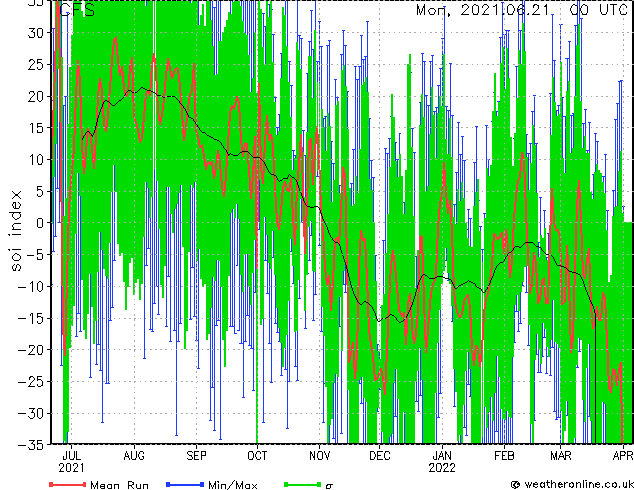Click the -10 y-axis value
This screenshot has height=490, width=634.
pos(31,286)
